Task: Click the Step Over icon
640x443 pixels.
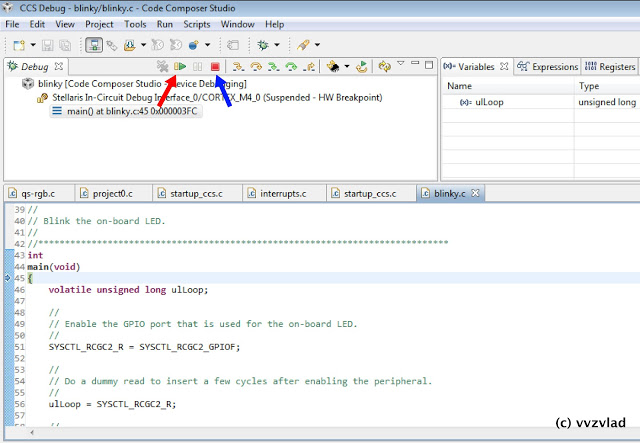Action: (x=256, y=66)
